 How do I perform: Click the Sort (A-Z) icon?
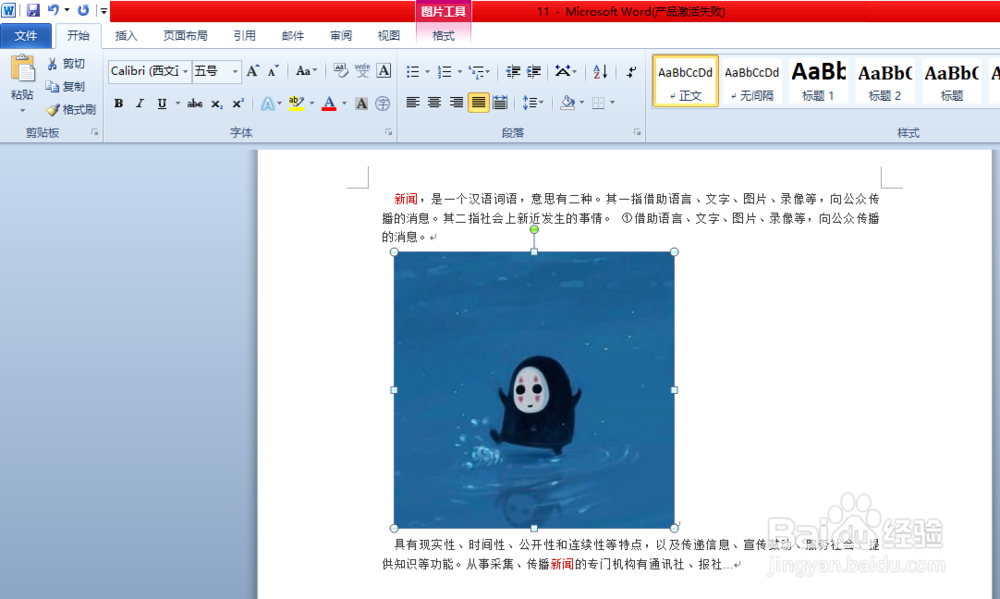(x=600, y=71)
